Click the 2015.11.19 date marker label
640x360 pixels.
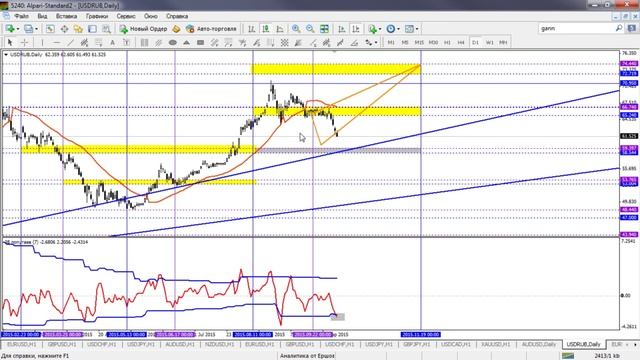click(420, 334)
